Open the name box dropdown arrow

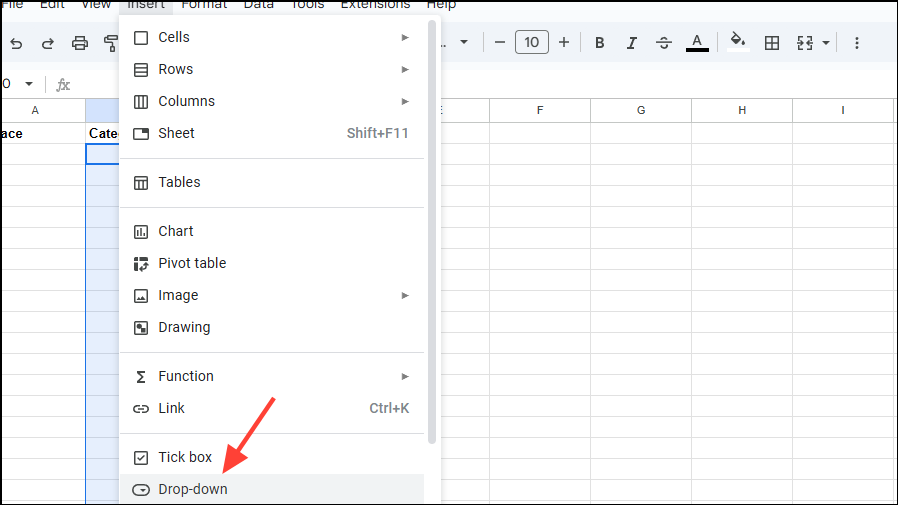[x=29, y=84]
